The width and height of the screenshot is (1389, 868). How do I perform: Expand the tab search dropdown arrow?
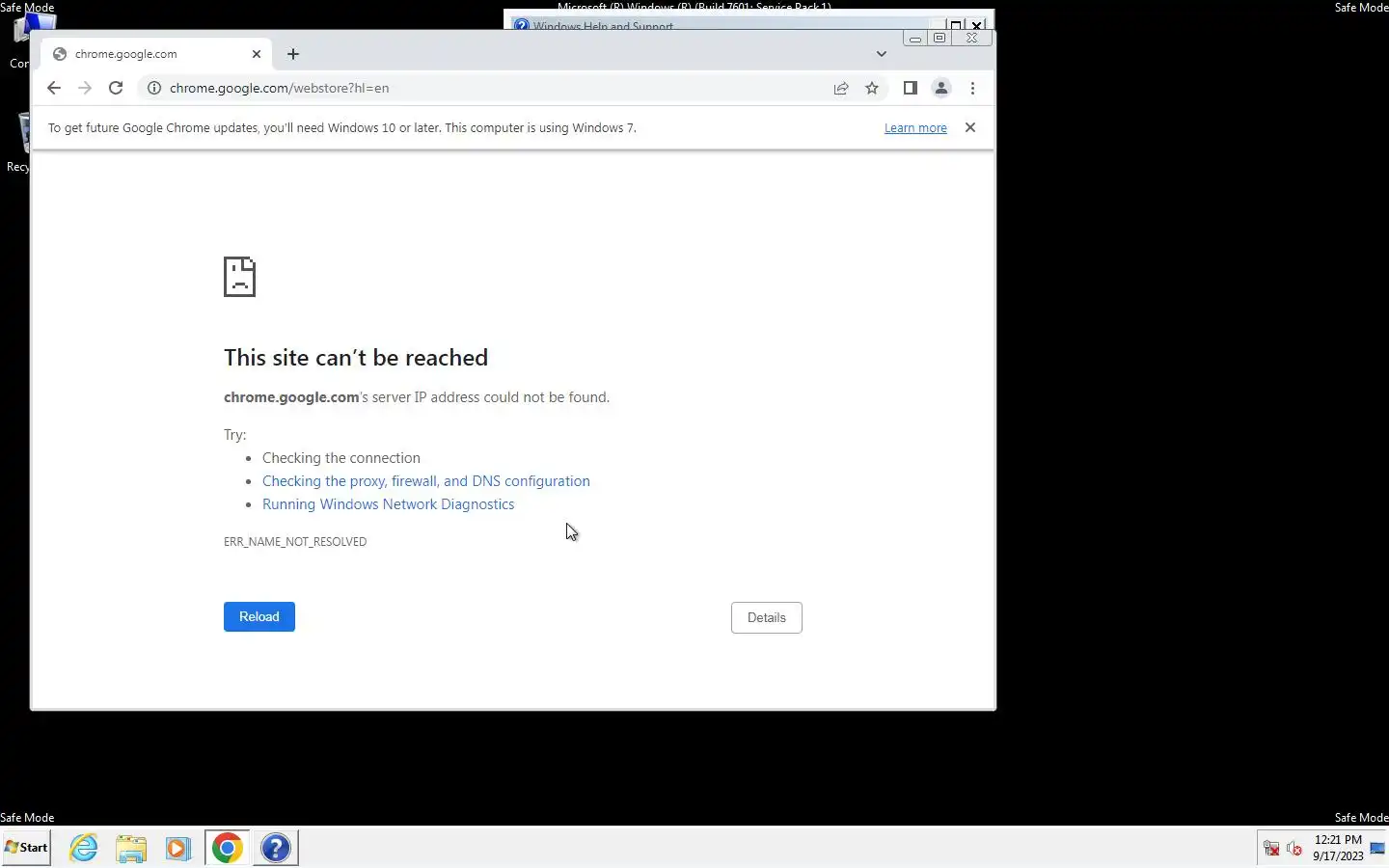(881, 54)
